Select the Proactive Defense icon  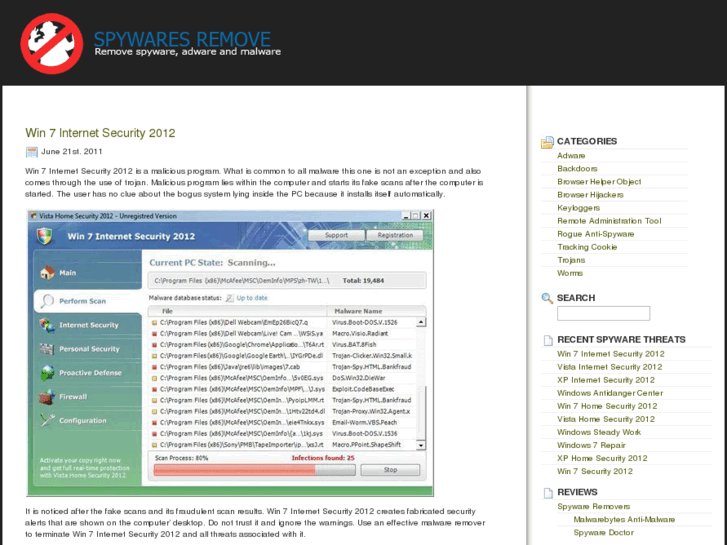(47, 373)
